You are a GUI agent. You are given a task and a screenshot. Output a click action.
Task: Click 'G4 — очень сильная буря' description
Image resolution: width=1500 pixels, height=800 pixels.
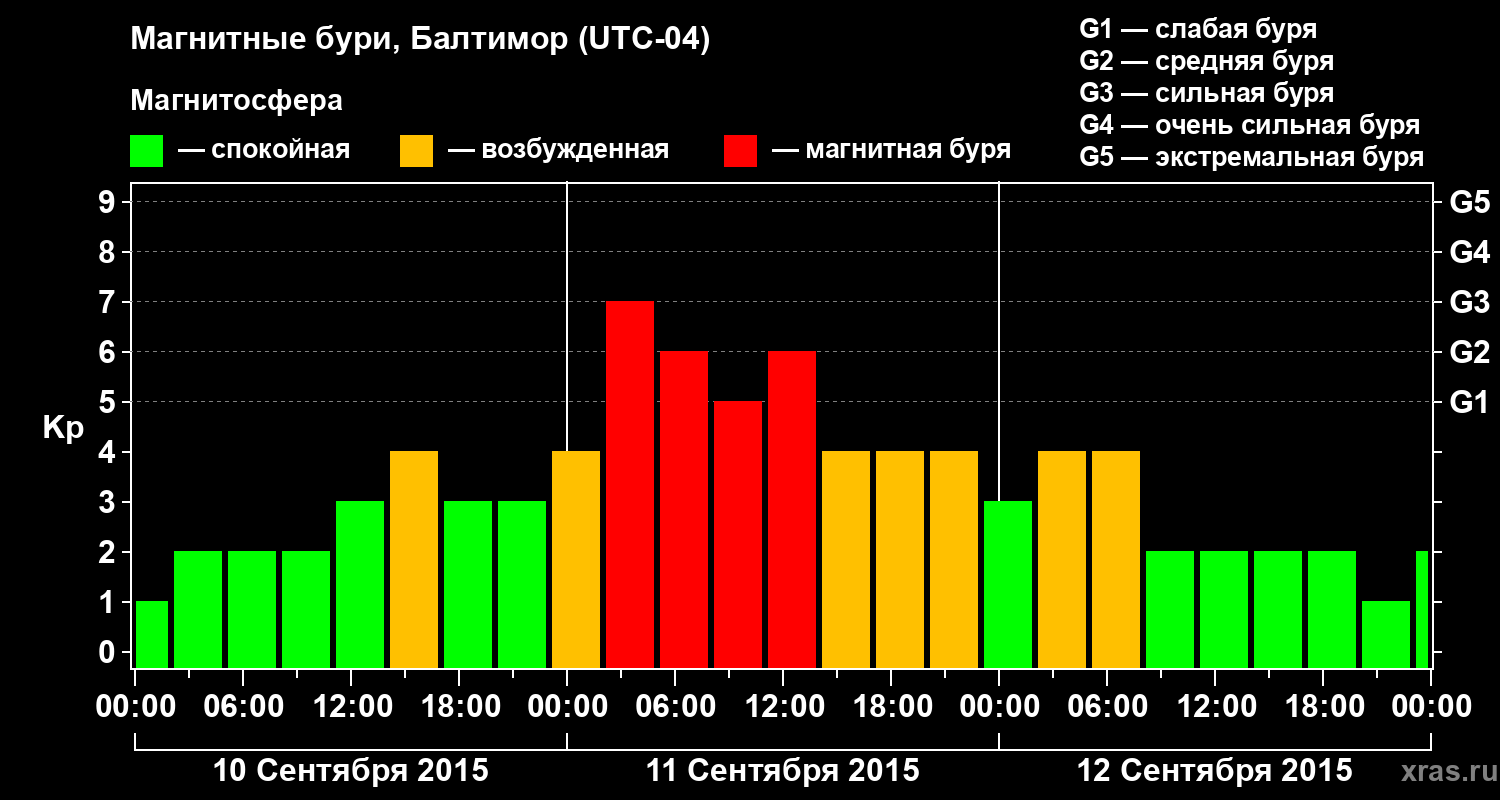(1249, 125)
